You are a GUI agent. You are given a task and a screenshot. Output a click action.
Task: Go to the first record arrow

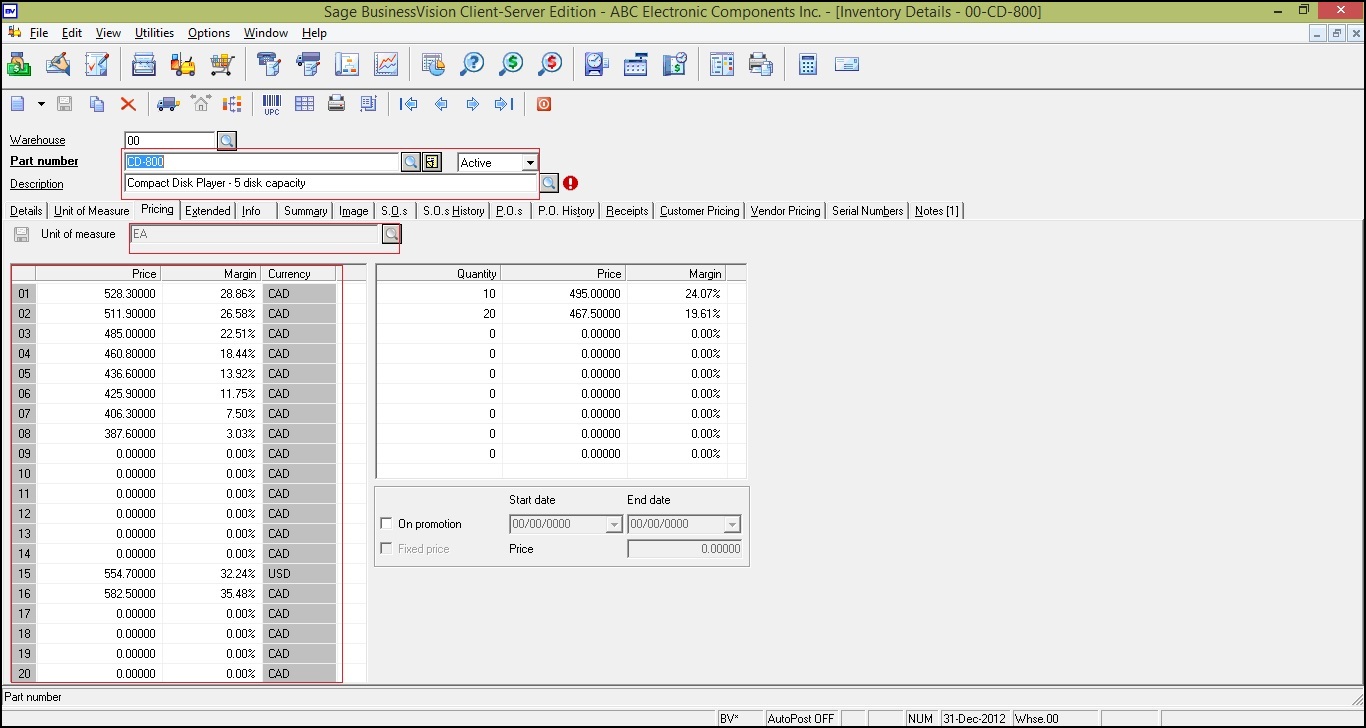[408, 104]
